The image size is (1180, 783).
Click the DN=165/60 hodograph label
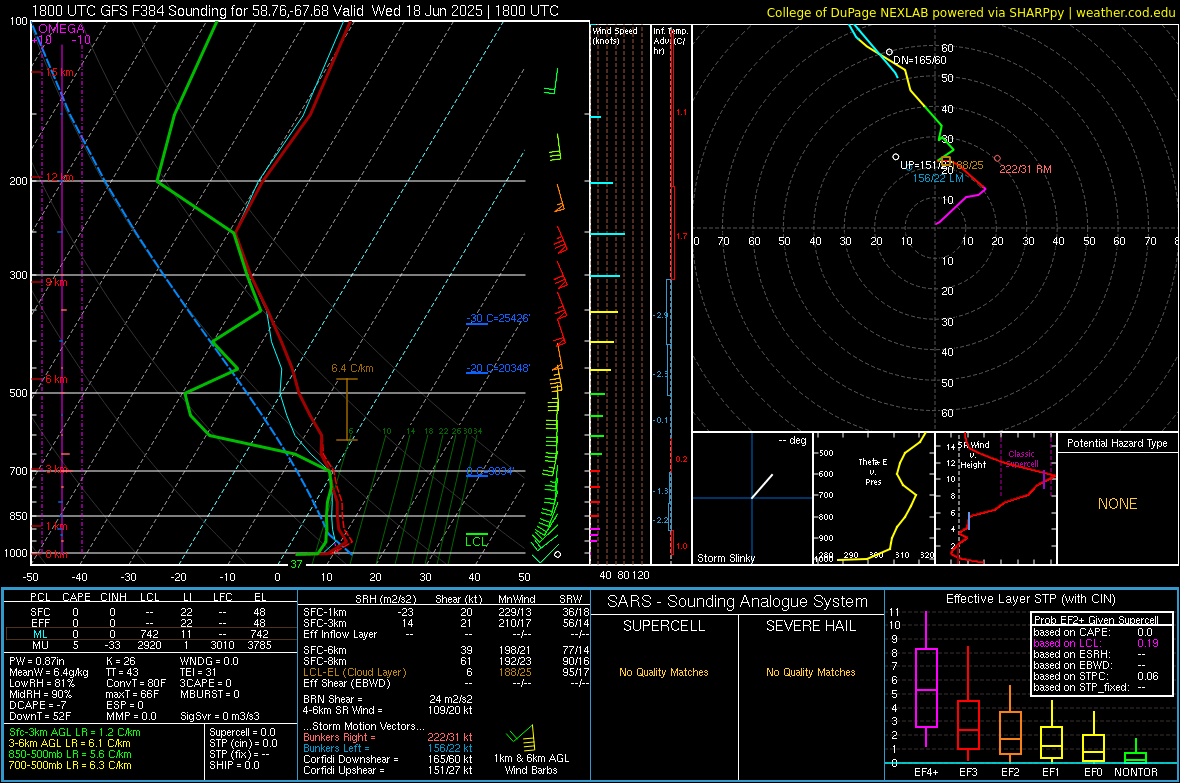(x=920, y=60)
